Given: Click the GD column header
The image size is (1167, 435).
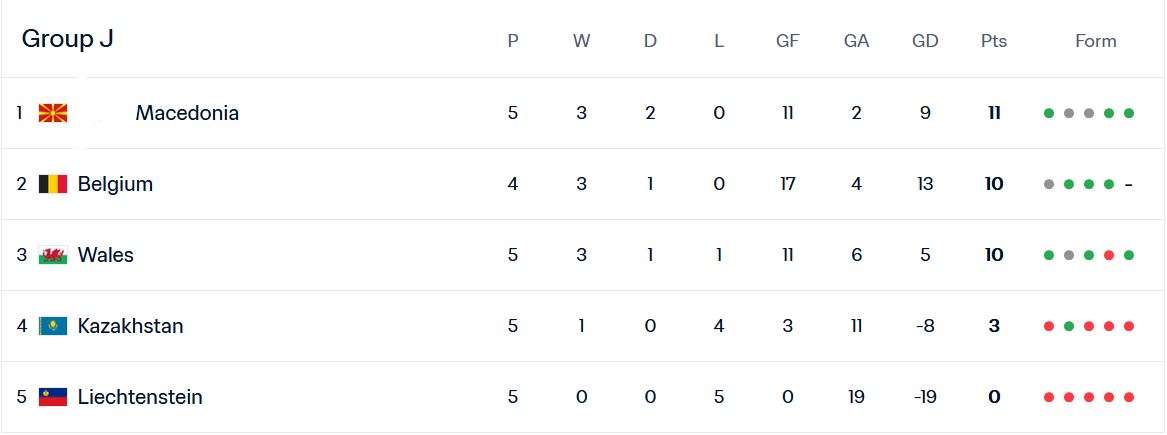Looking at the screenshot, I should (925, 41).
